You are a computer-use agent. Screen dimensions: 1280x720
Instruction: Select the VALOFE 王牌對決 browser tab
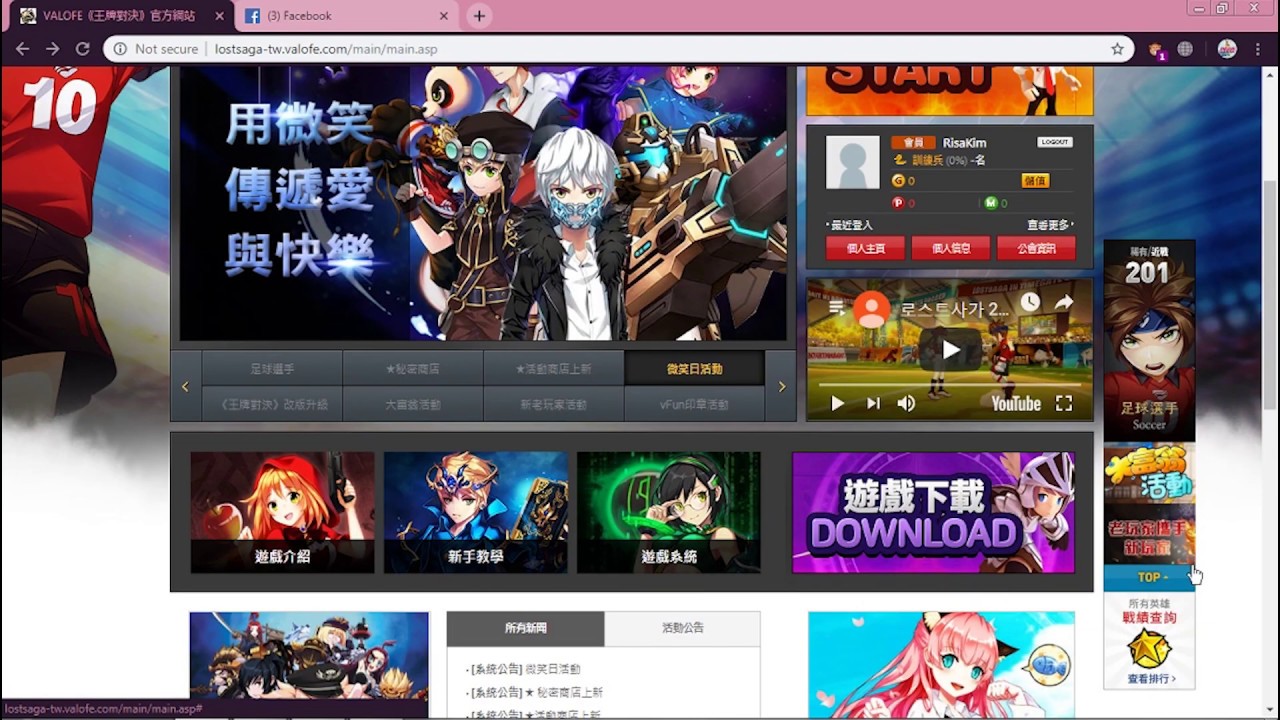point(118,16)
